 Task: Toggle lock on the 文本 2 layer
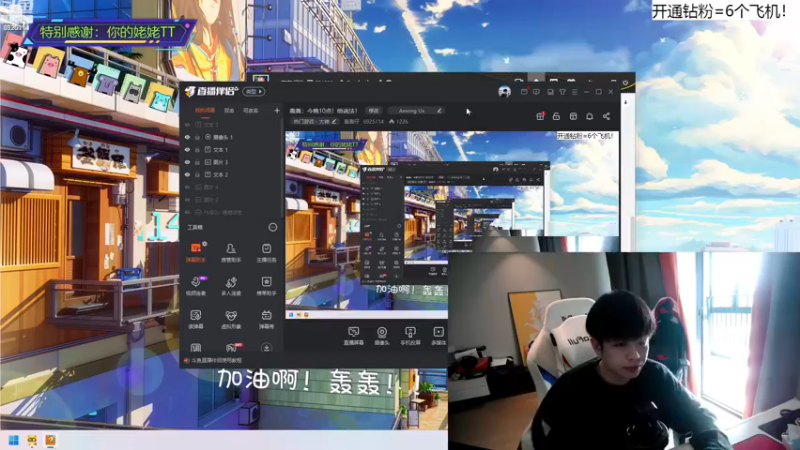(197, 174)
